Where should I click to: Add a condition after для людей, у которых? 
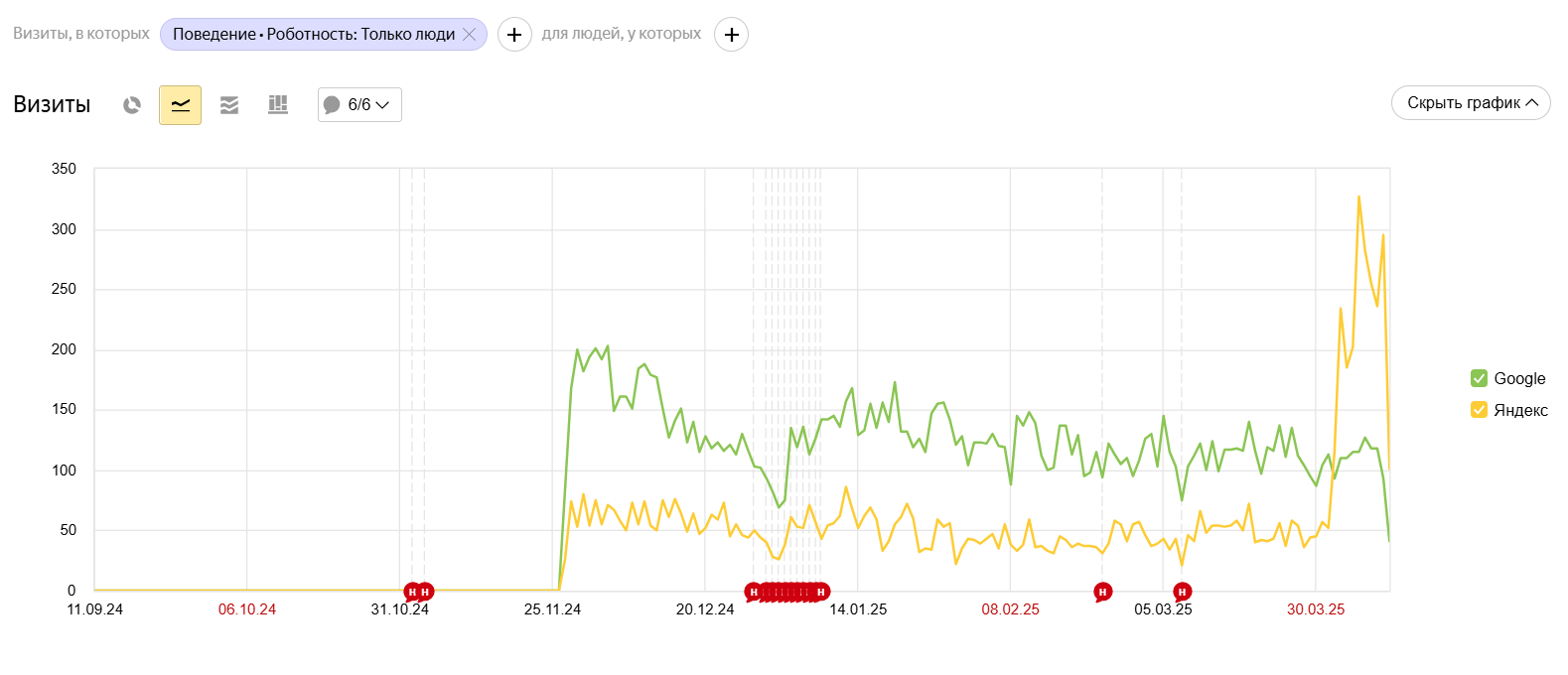pos(731,35)
